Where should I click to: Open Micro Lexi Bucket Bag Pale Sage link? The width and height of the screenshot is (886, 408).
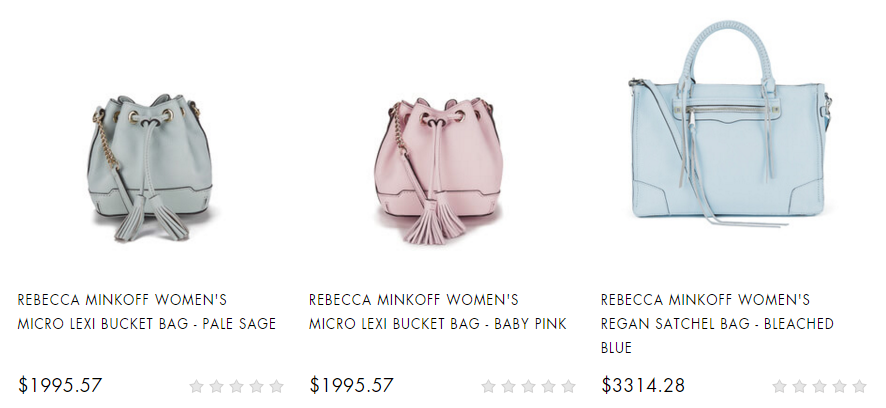pyautogui.click(x=147, y=311)
